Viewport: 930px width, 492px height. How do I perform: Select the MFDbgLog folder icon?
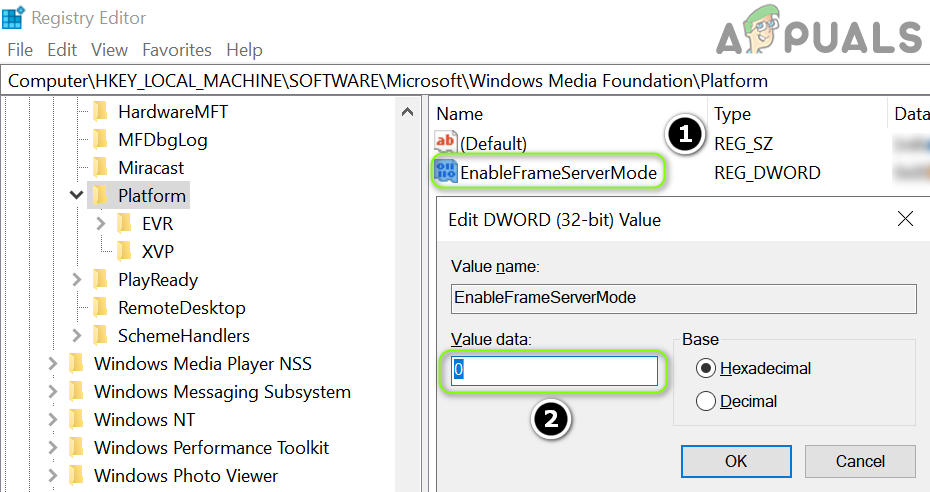101,139
